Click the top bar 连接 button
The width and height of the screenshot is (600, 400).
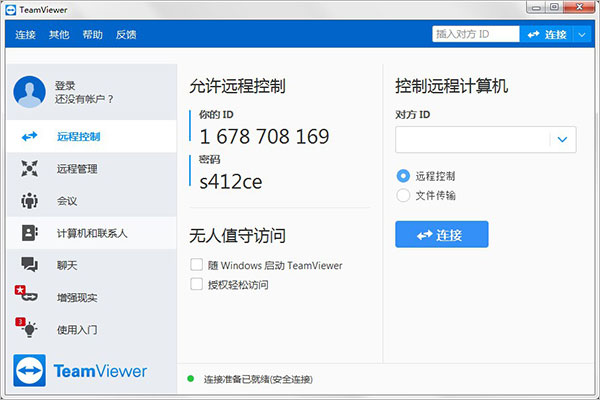(546, 34)
